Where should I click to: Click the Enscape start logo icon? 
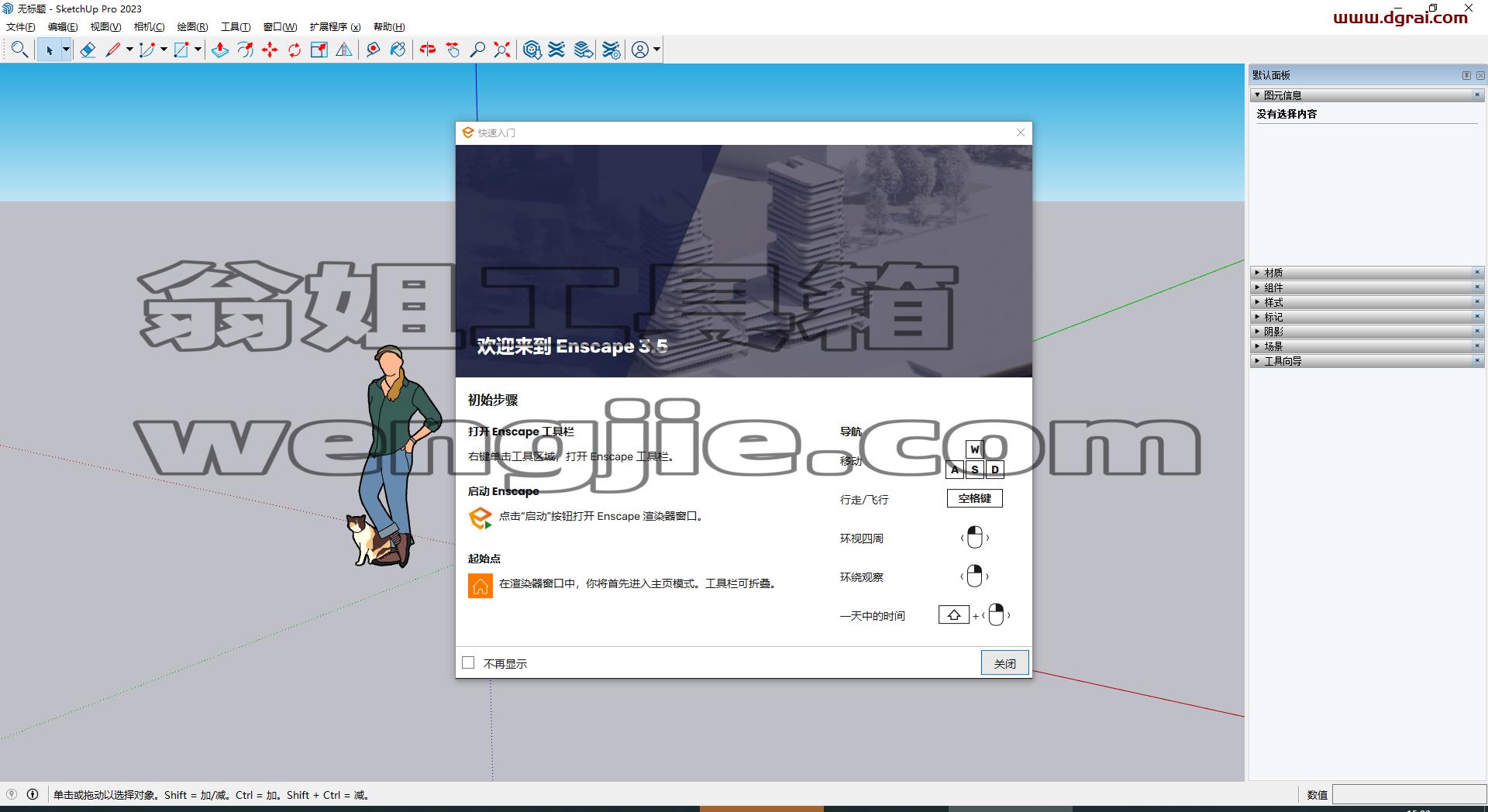480,518
